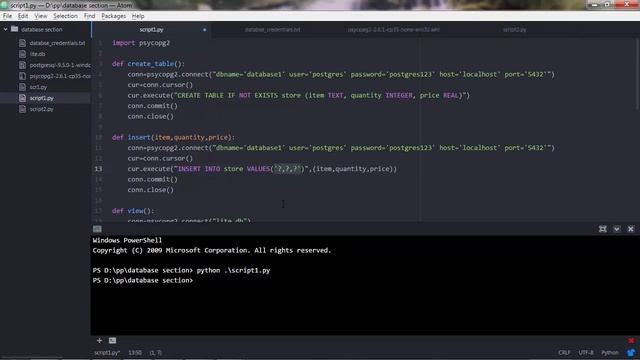This screenshot has height=360, width=640.
Task: Open the Selection menu
Action: click(x=65, y=16)
